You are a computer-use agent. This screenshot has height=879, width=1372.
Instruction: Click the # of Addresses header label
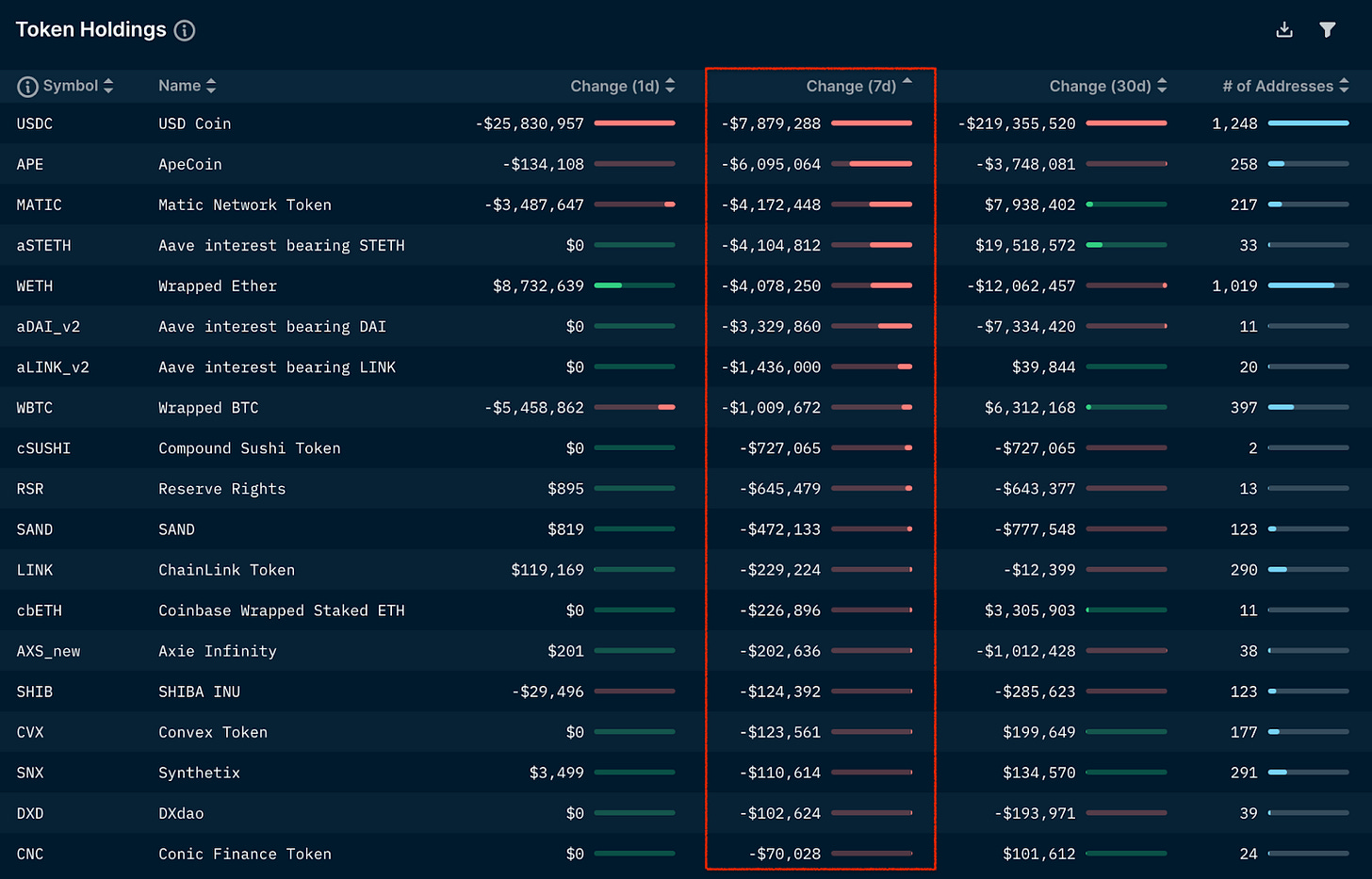pyautogui.click(x=1278, y=87)
